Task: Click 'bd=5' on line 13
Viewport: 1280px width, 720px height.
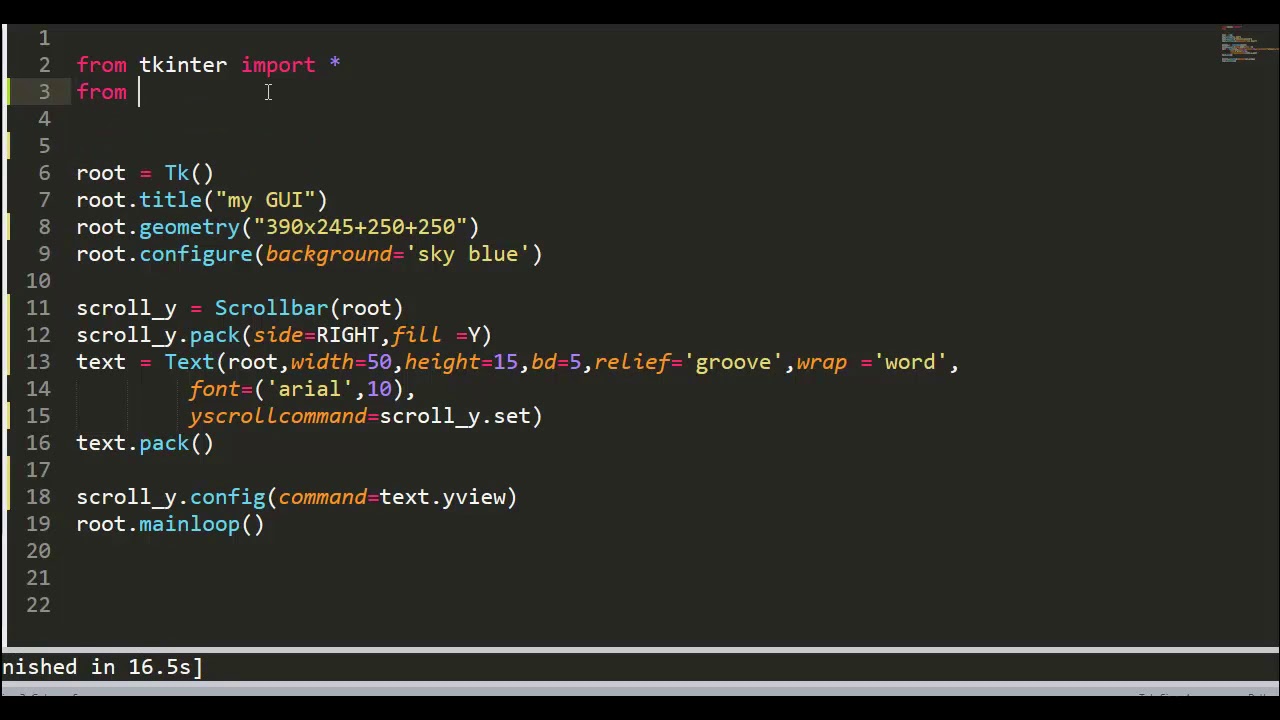Action: pyautogui.click(x=555, y=362)
